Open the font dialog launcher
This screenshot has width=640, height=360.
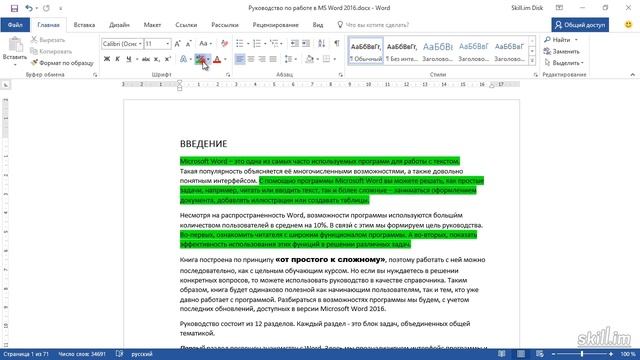[x=228, y=75]
